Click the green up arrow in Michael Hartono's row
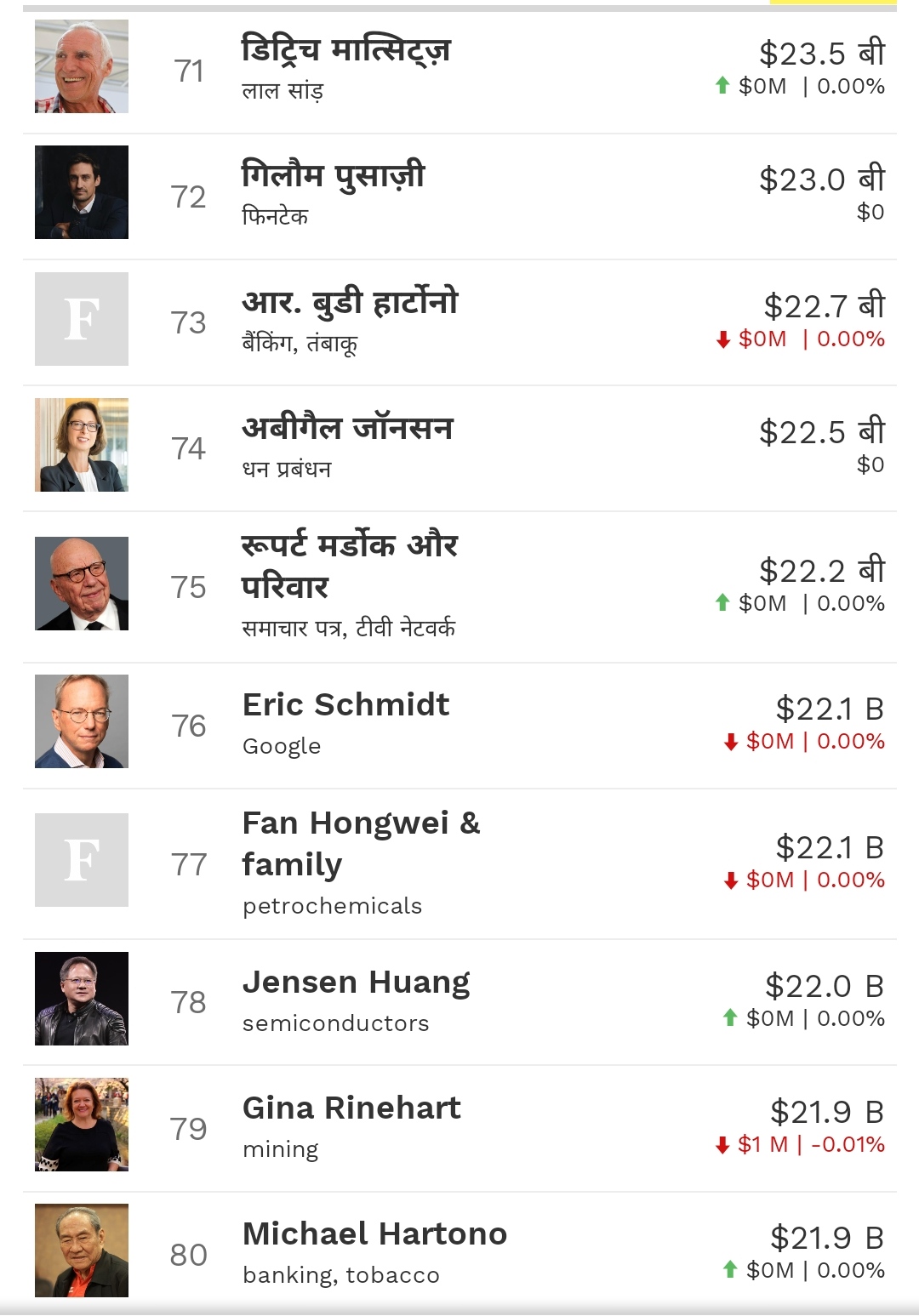This screenshot has height=1316, width=919. pos(729,1270)
